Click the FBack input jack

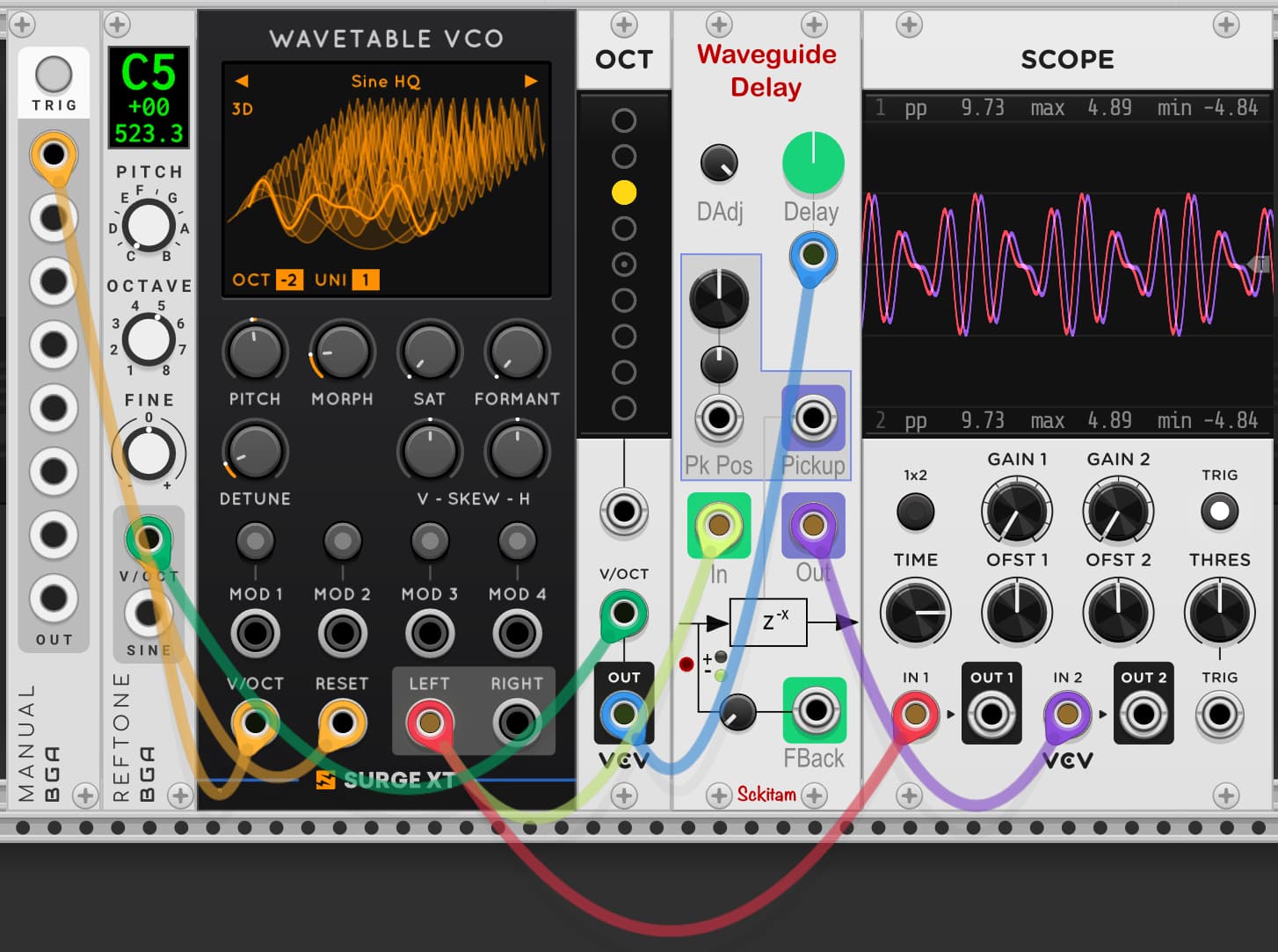click(815, 709)
